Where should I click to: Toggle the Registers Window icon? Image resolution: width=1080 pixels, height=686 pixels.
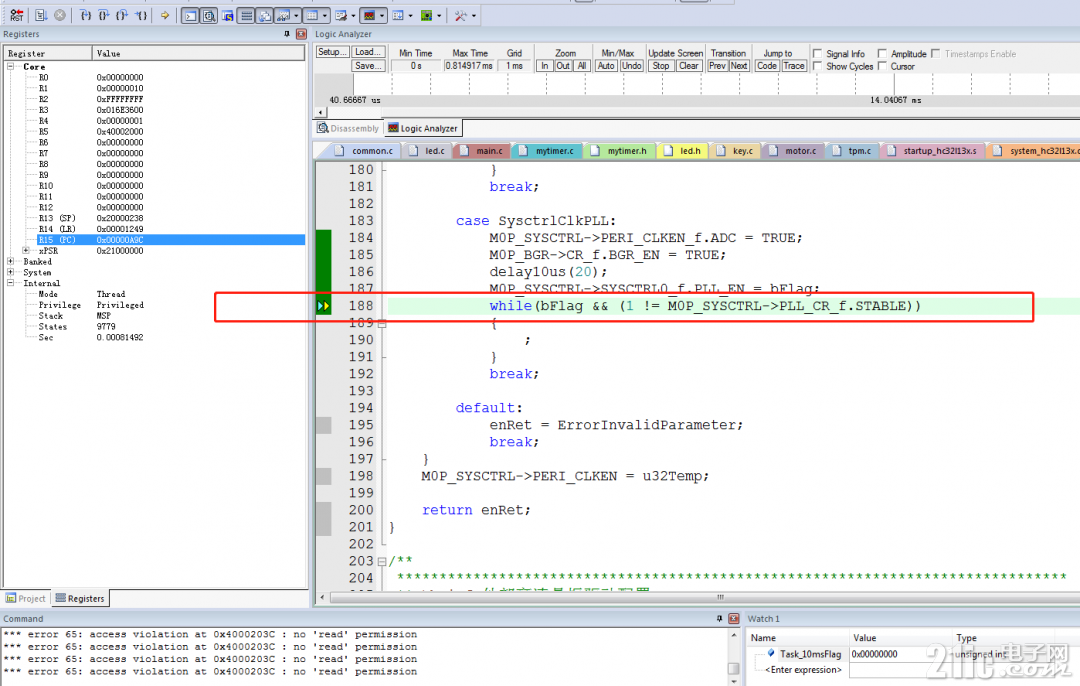tap(246, 15)
